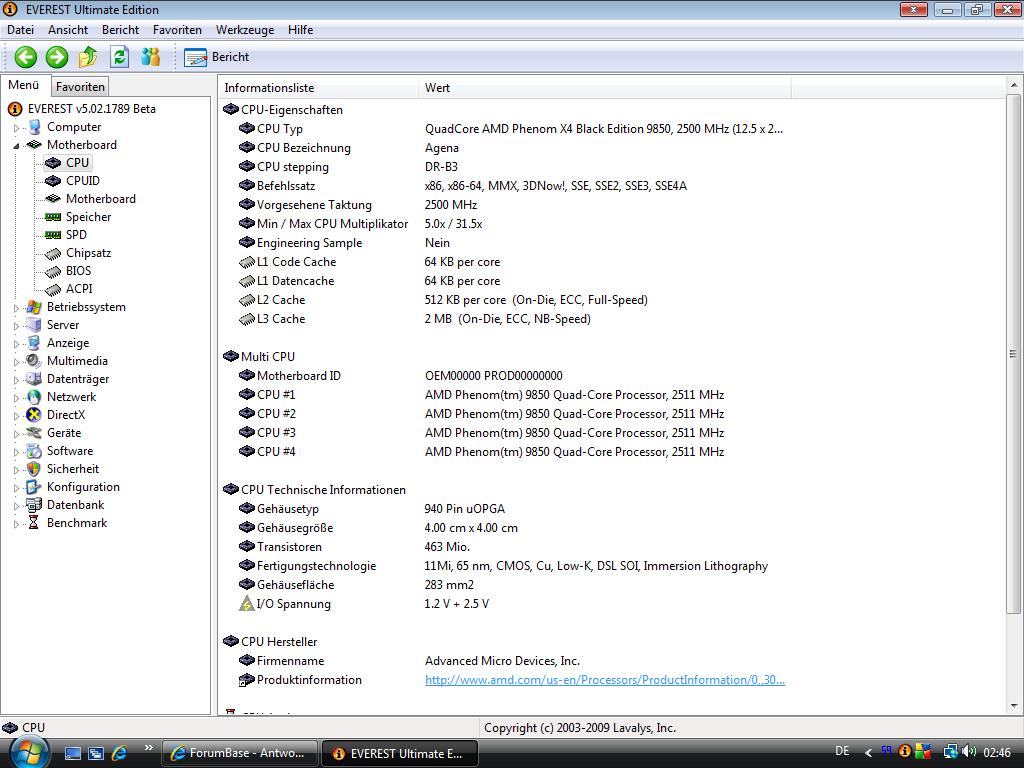Click the Sicherheit shield icon
The width and height of the screenshot is (1024, 768).
pos(33,469)
